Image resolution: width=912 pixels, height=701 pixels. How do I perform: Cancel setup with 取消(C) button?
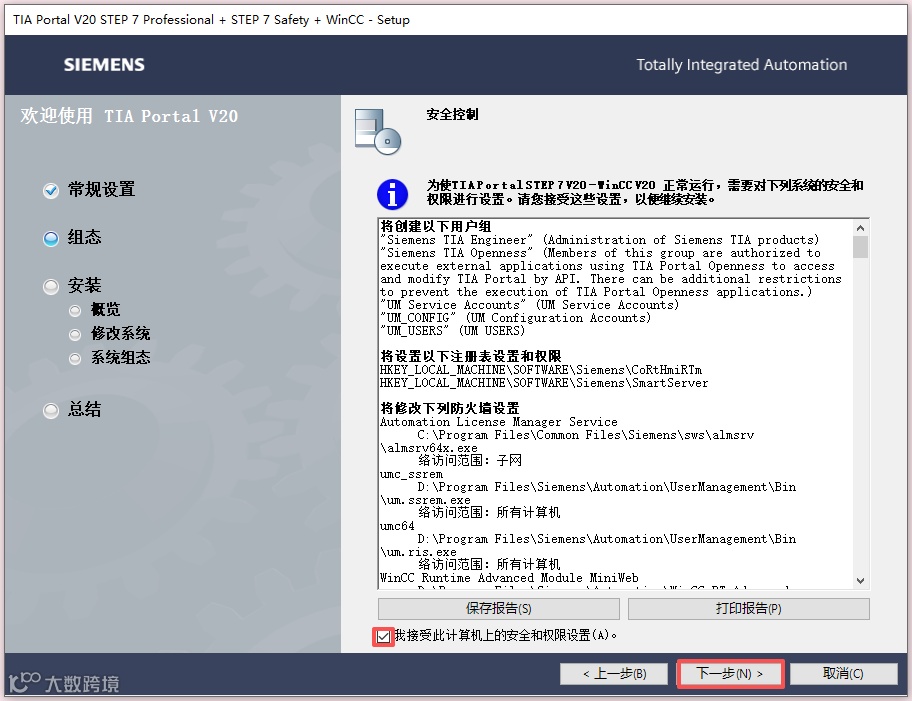tap(843, 674)
